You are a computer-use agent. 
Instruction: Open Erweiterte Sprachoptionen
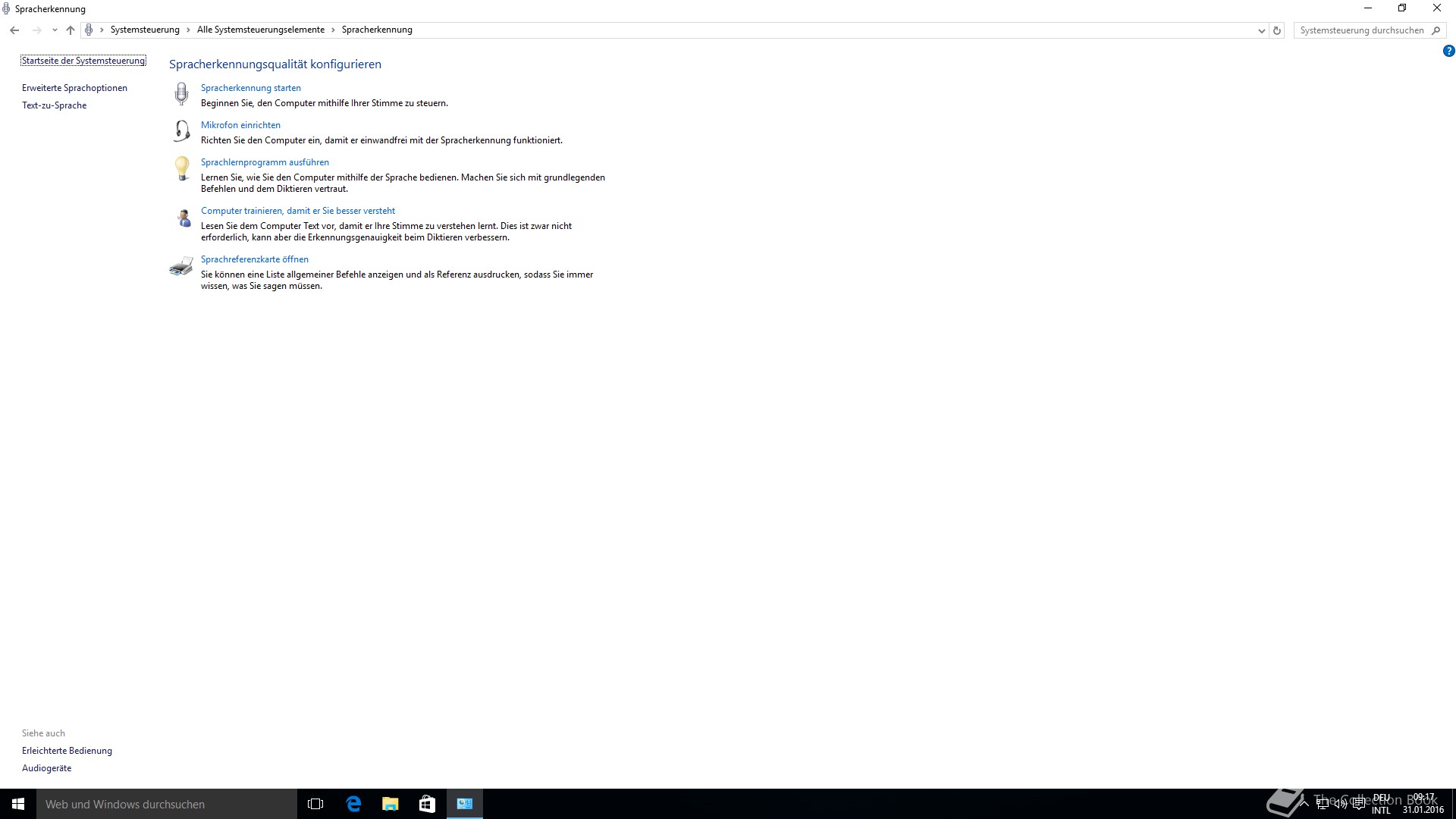[x=74, y=88]
